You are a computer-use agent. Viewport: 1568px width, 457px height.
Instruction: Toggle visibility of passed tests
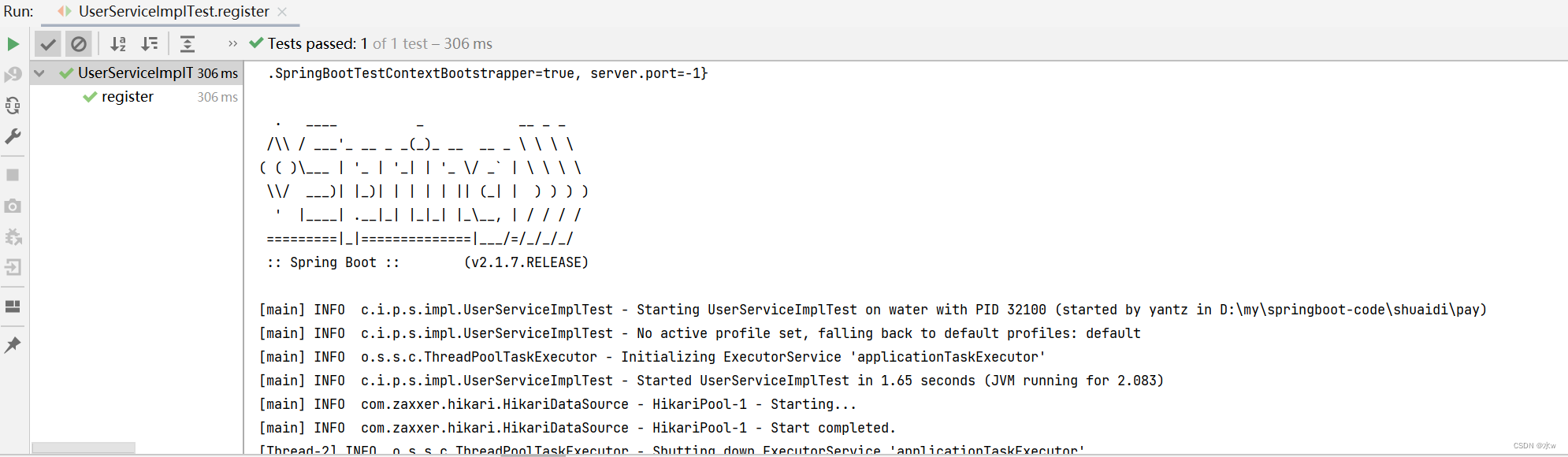coord(48,43)
